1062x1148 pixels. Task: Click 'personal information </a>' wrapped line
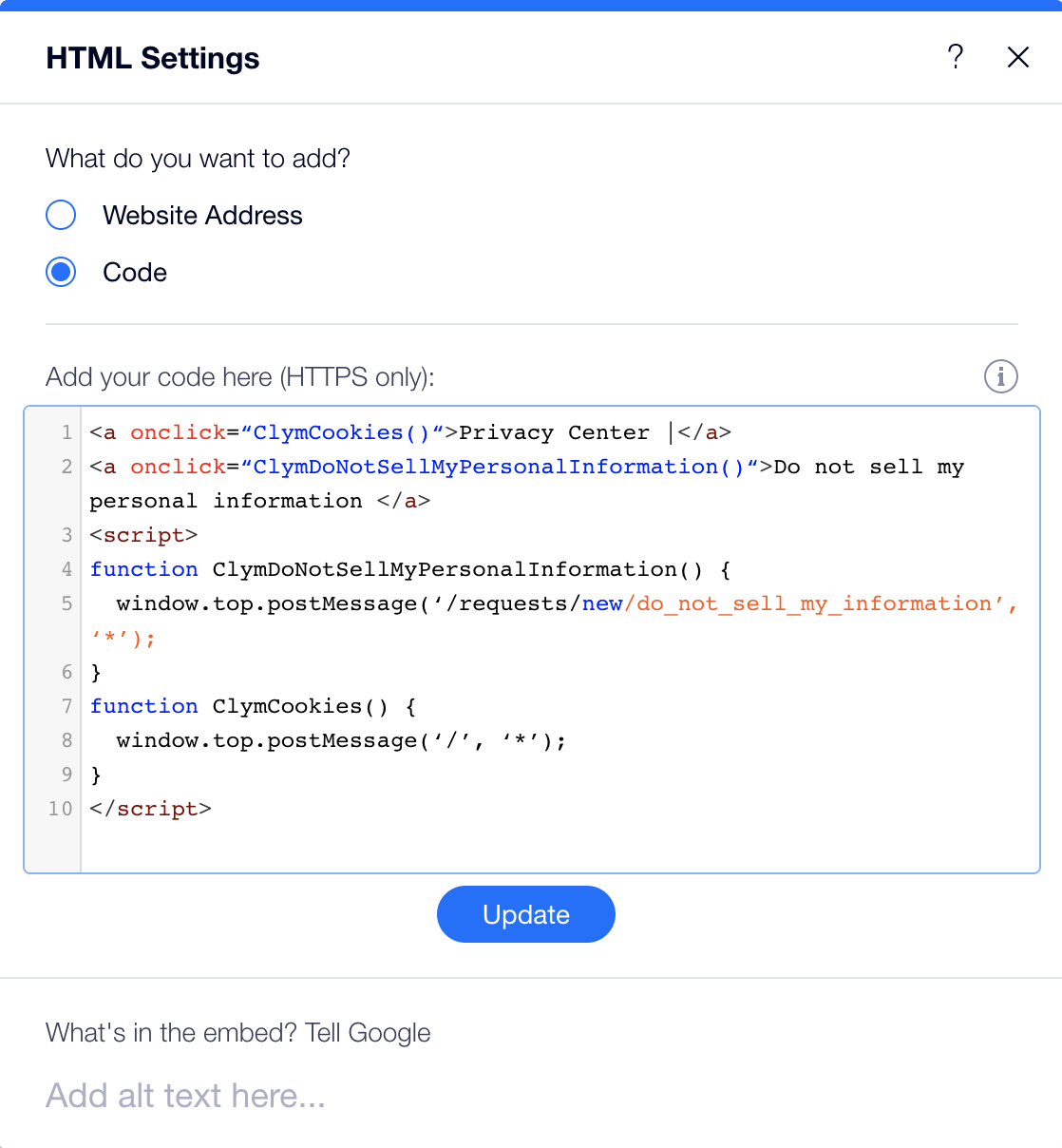point(260,501)
